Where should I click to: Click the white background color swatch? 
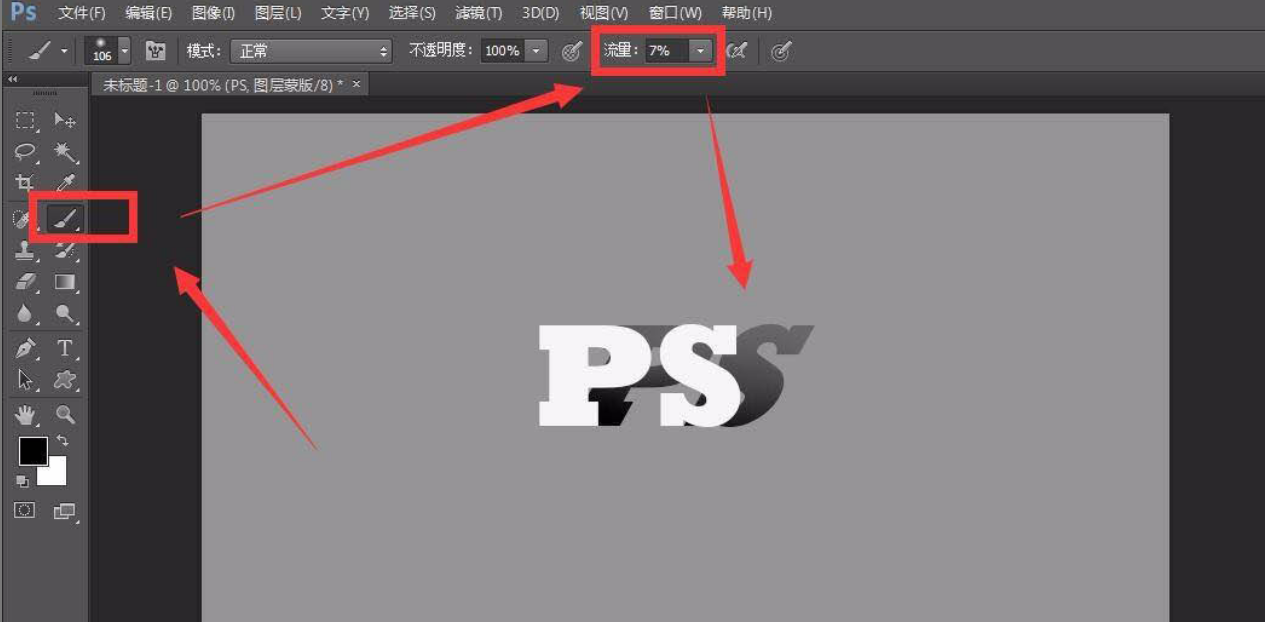tap(55, 473)
